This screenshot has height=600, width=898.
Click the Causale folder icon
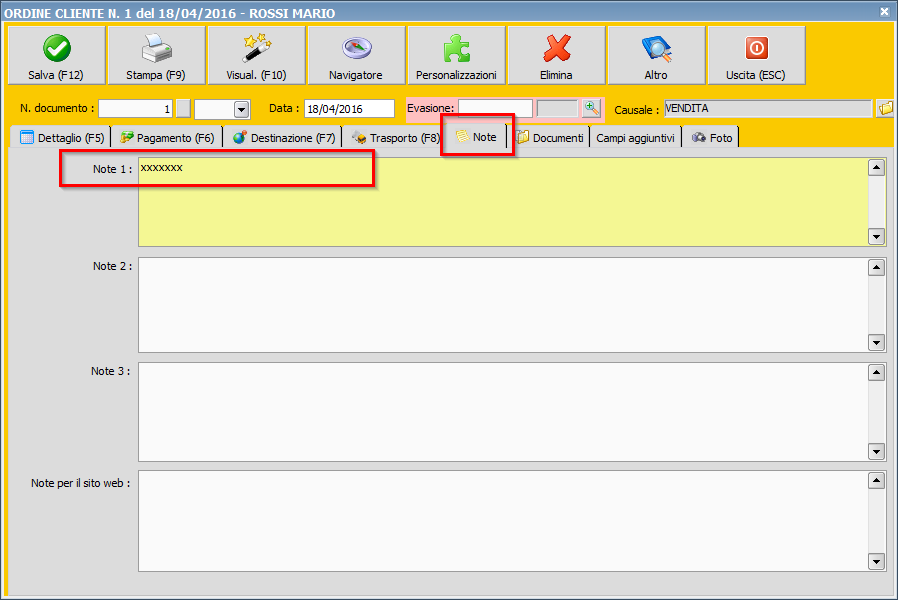[885, 108]
